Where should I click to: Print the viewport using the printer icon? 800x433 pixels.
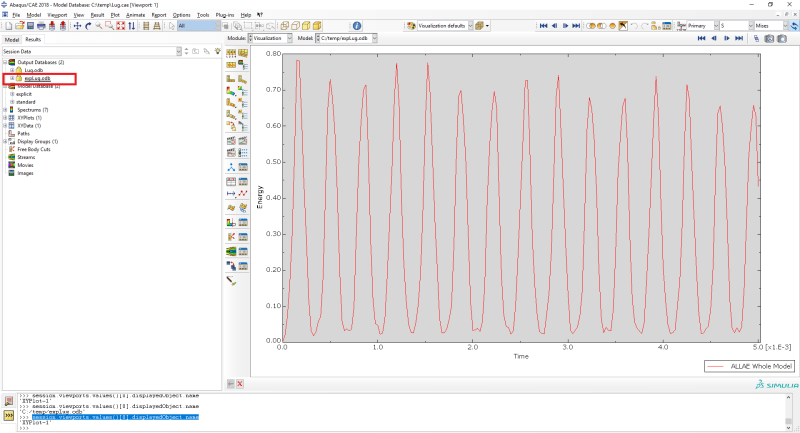pos(41,26)
